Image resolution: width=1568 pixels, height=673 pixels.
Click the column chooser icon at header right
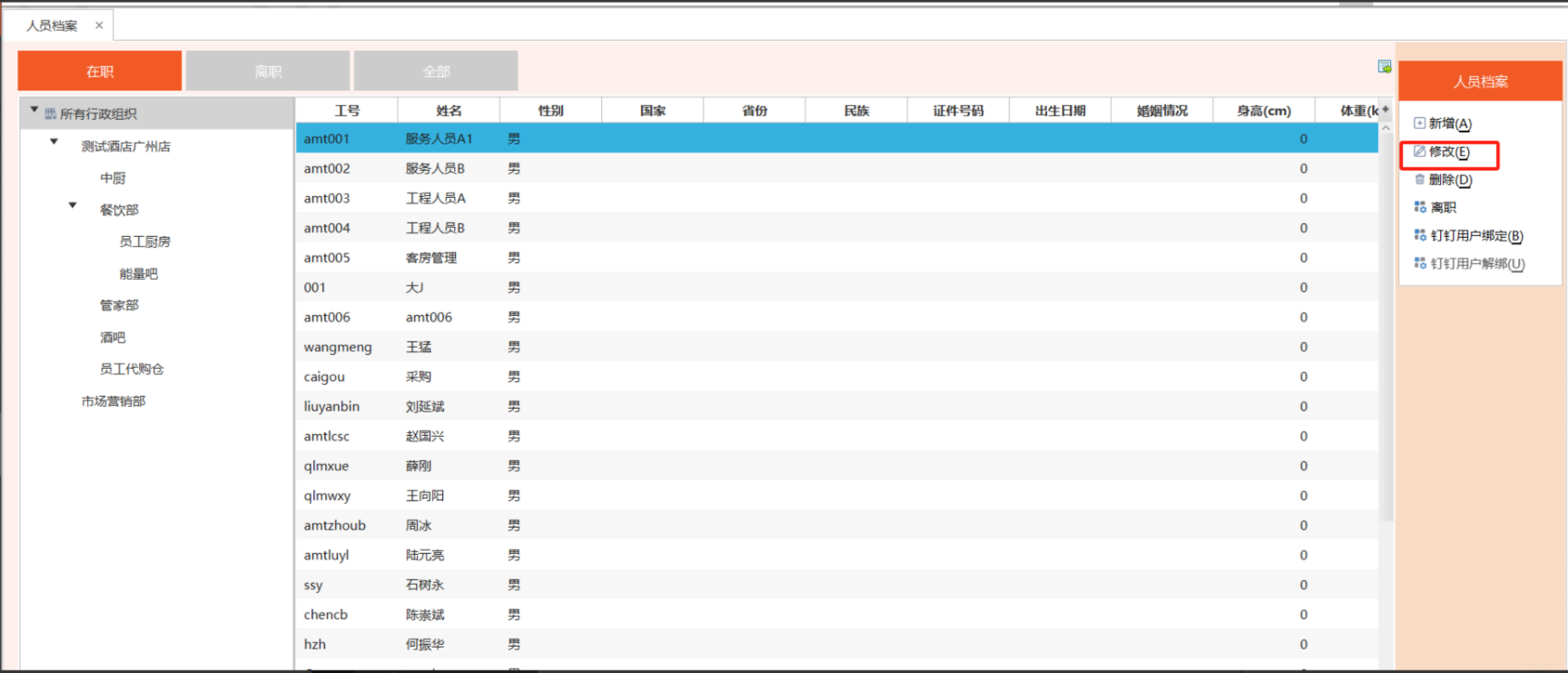[1386, 110]
